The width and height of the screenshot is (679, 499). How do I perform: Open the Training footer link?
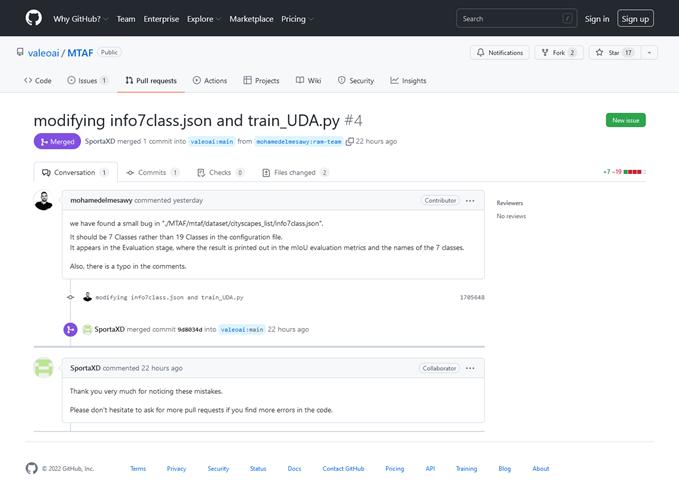[x=466, y=469]
